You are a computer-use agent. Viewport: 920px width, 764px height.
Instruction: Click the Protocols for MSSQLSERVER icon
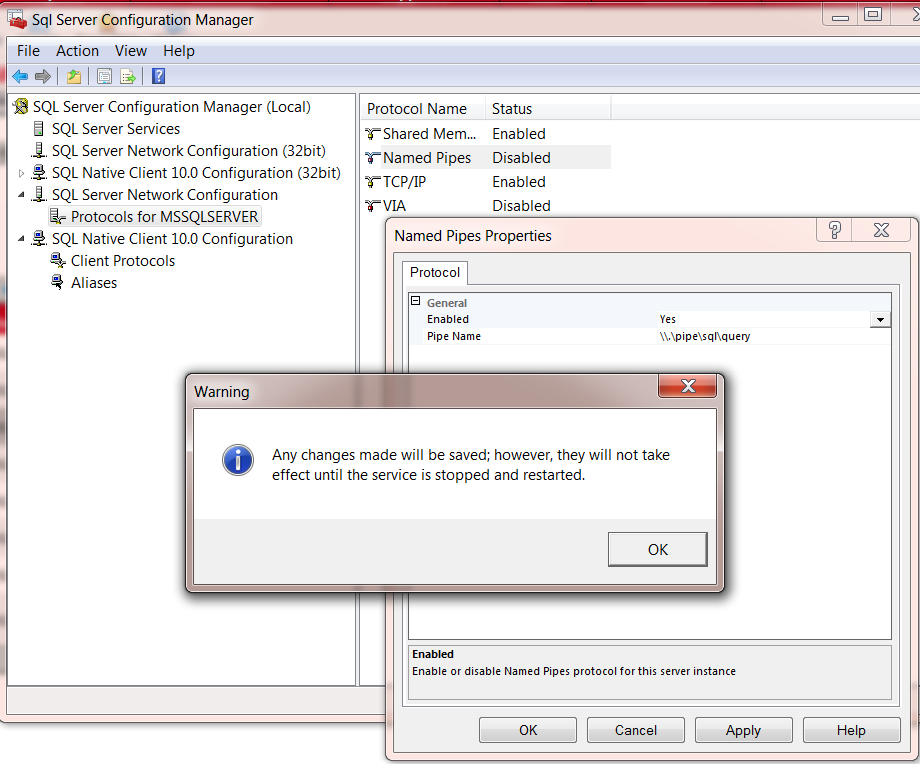pyautogui.click(x=58, y=217)
